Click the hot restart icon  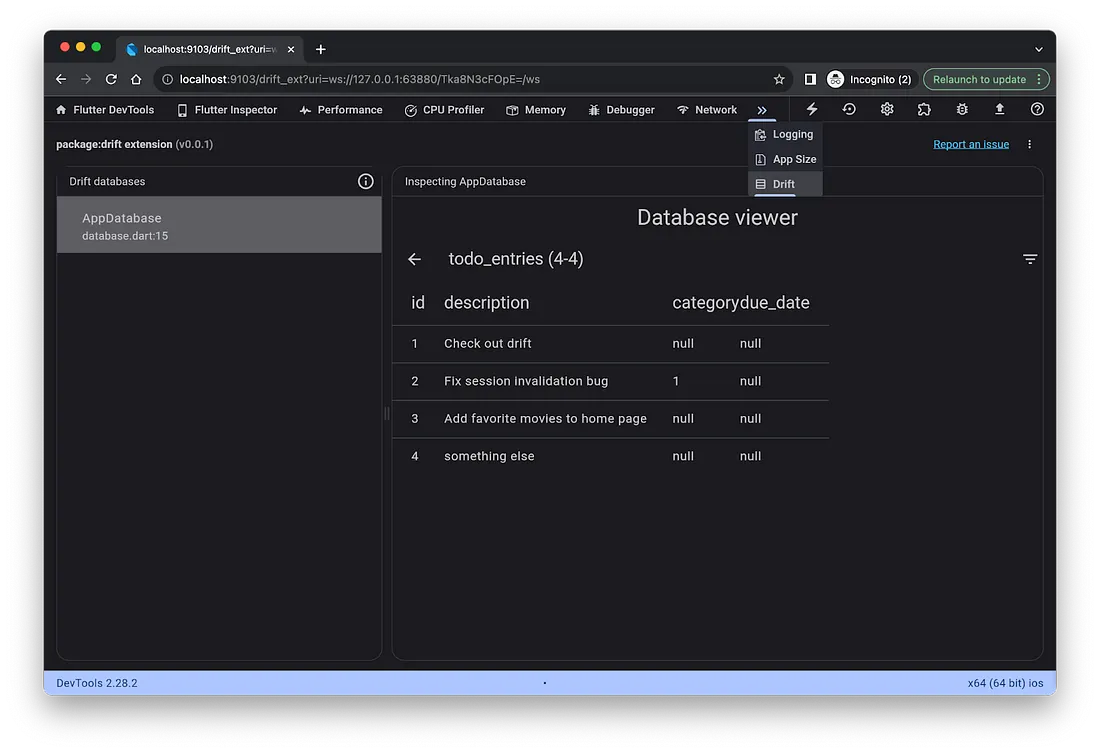[849, 109]
